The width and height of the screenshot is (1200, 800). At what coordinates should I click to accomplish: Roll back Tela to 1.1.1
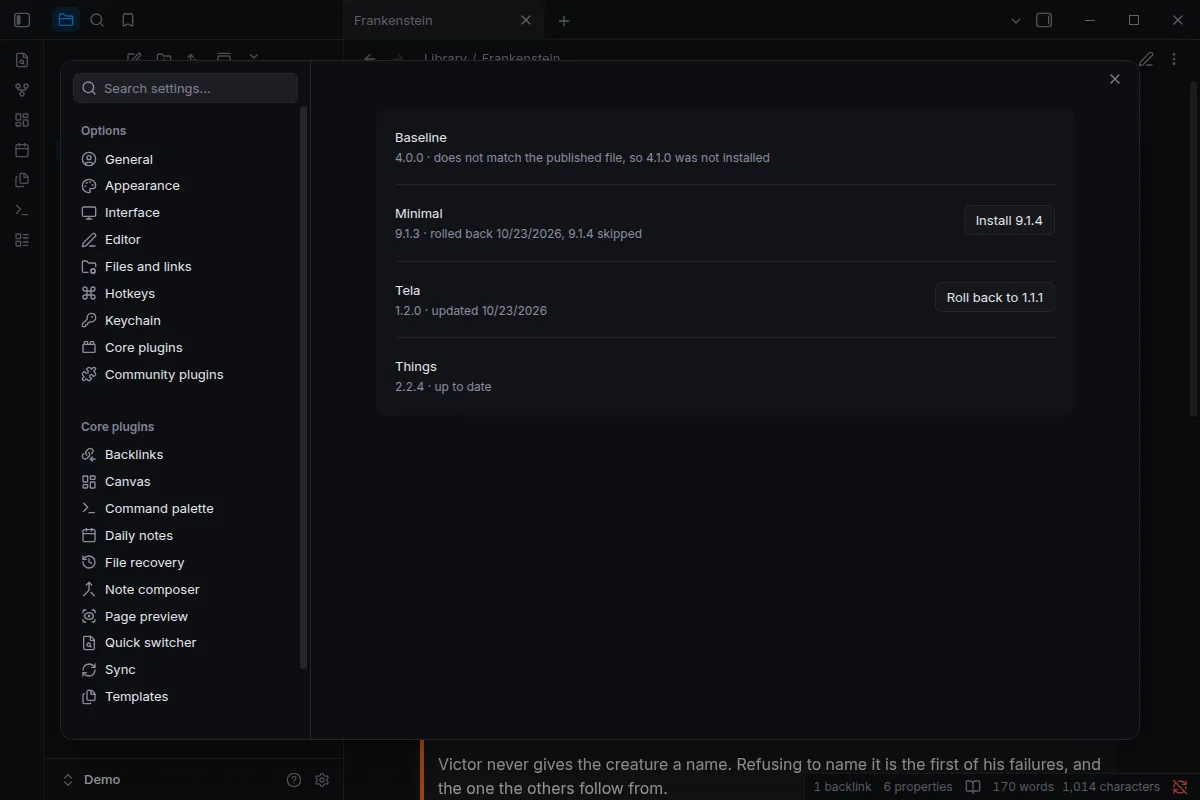(x=995, y=298)
